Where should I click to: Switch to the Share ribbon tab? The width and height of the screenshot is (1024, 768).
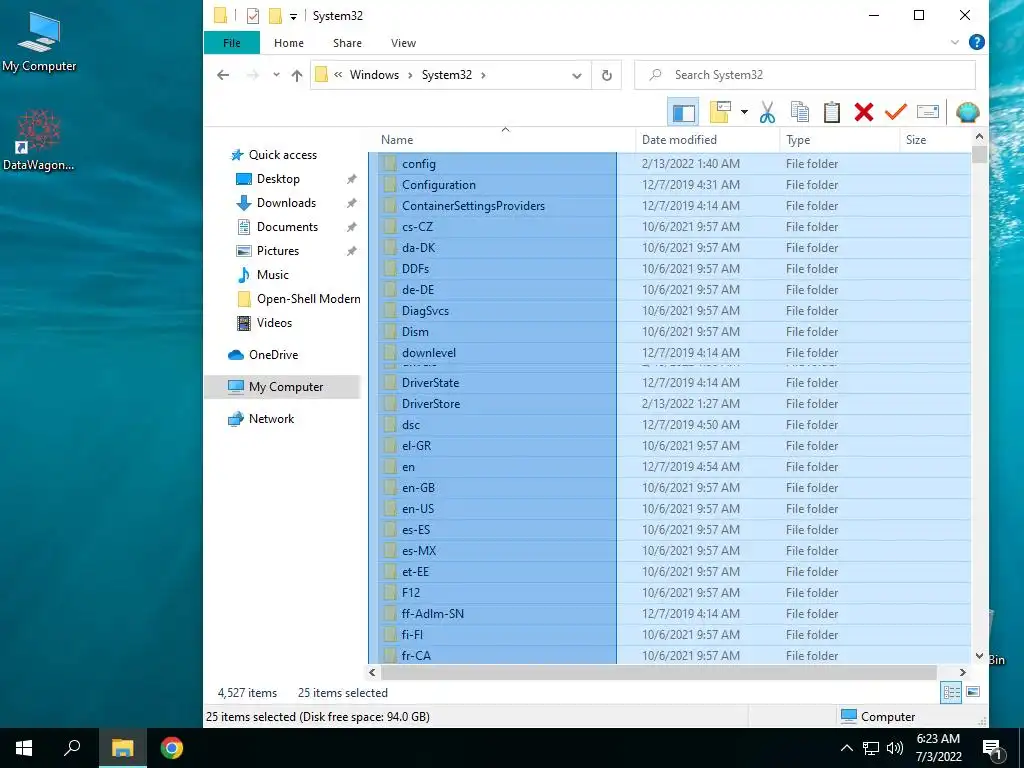347,42
